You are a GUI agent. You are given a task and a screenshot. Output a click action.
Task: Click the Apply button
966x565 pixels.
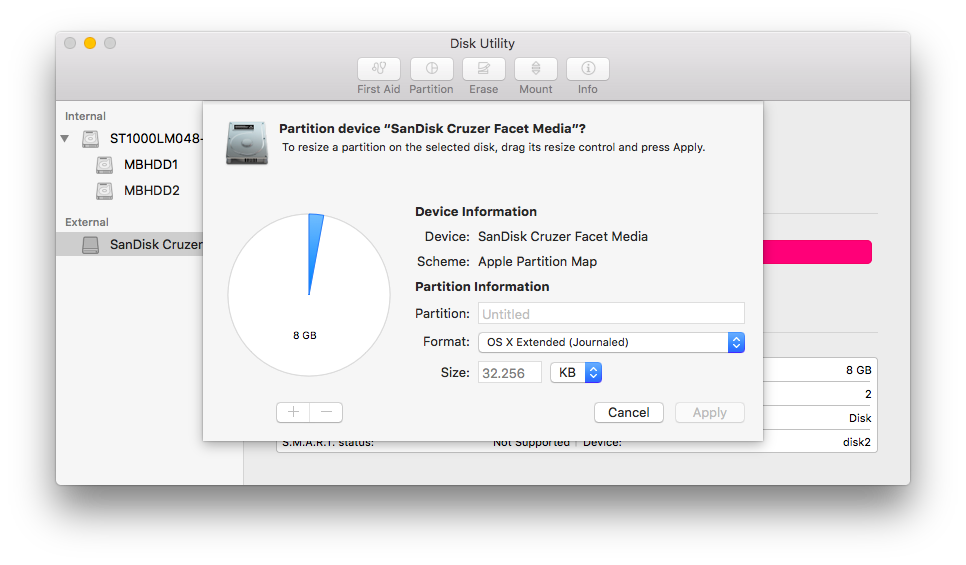pyautogui.click(x=710, y=412)
